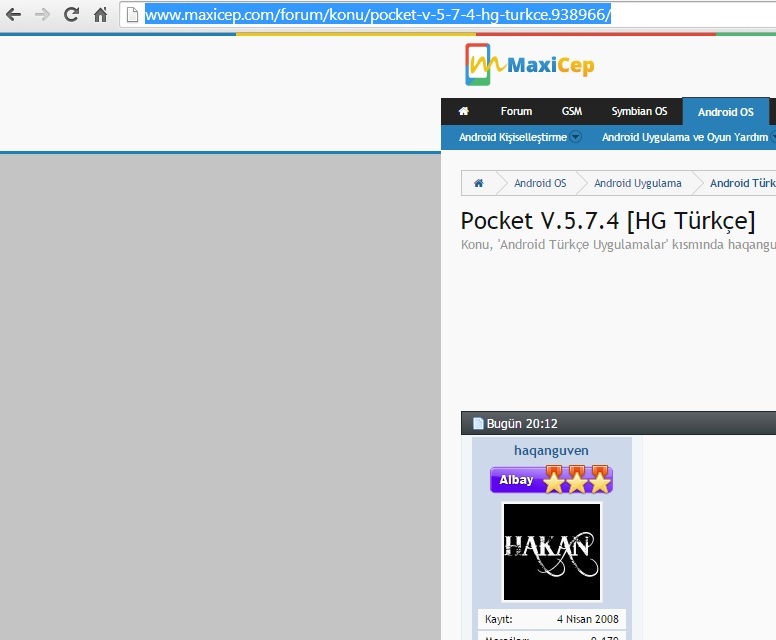Go to Android OS breadcrumb
Image resolution: width=776 pixels, height=640 pixels.
540,183
